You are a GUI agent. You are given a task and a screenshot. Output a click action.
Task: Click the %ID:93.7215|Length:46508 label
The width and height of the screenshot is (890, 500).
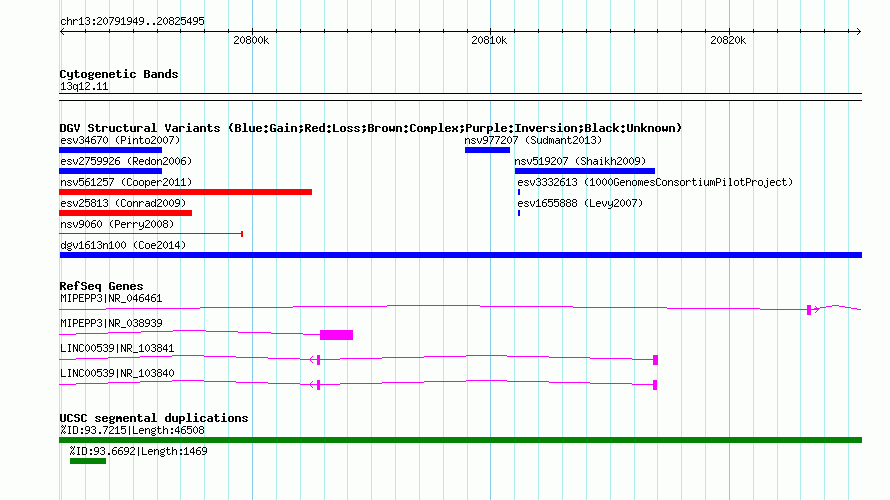click(132, 430)
